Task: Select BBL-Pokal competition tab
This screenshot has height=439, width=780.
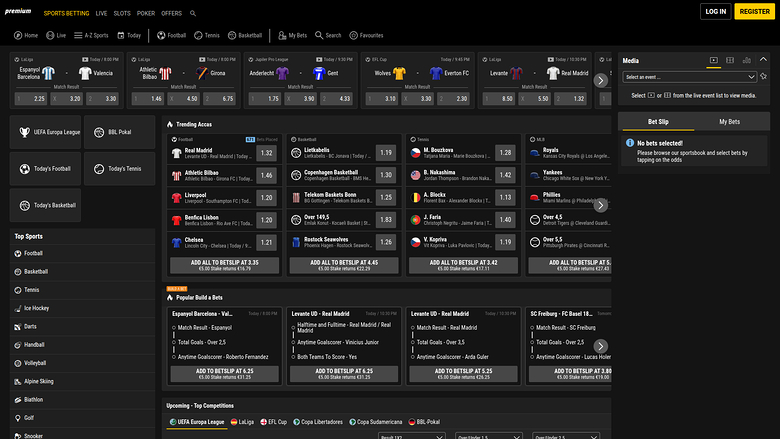Action: 424,422
